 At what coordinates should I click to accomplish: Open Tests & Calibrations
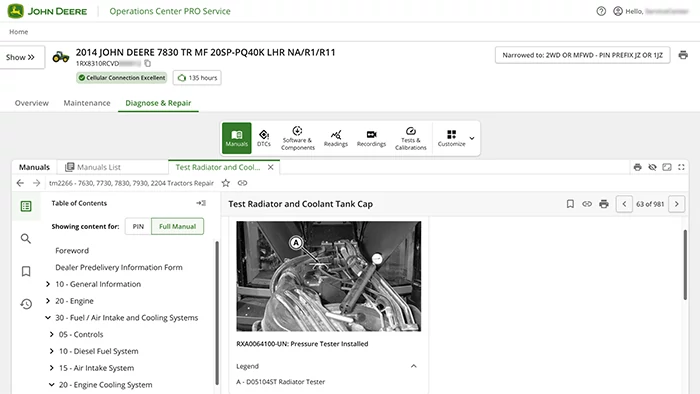410,138
